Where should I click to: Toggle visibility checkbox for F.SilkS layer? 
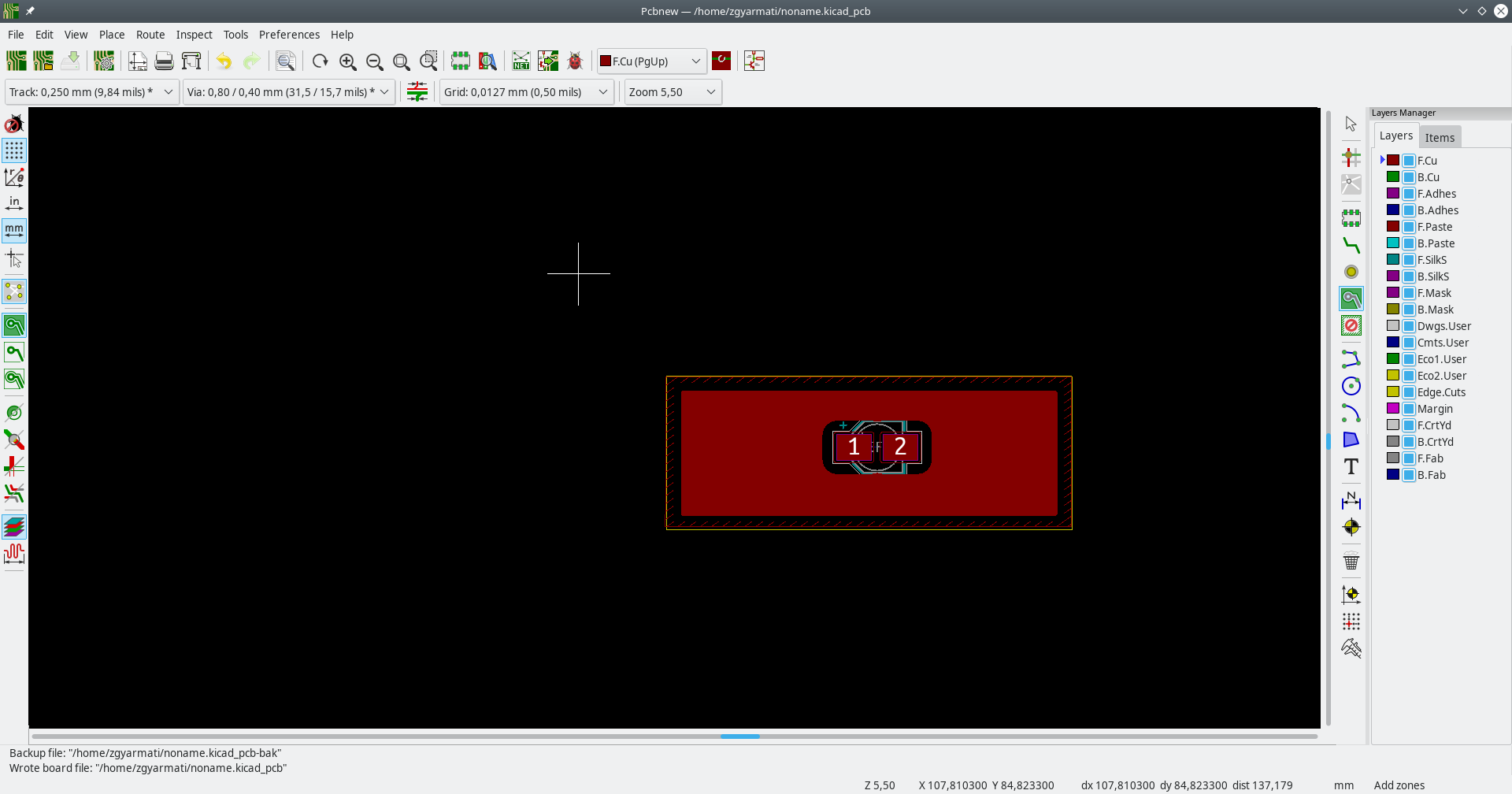click(1409, 260)
